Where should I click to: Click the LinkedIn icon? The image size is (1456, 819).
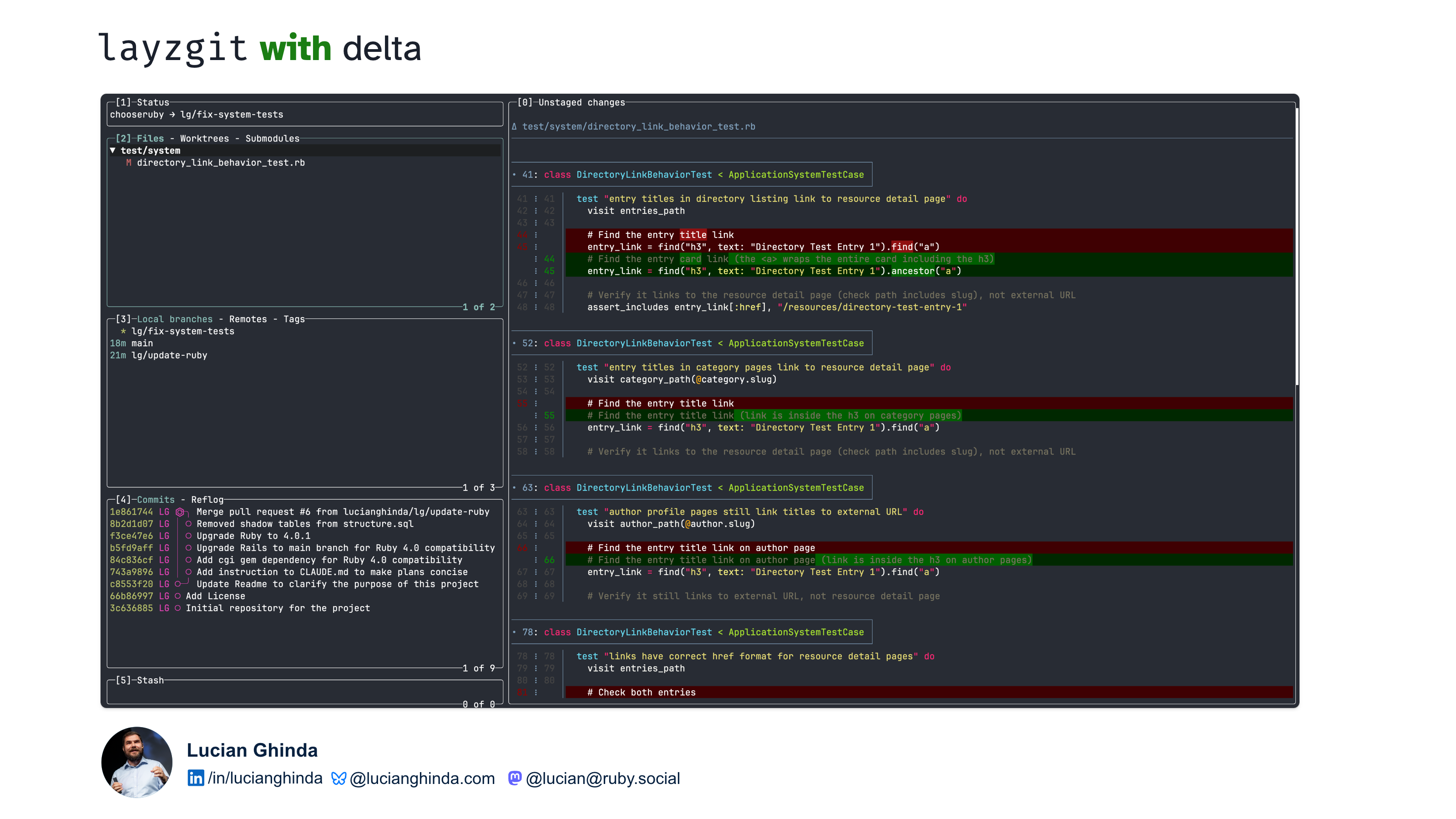[x=196, y=779]
